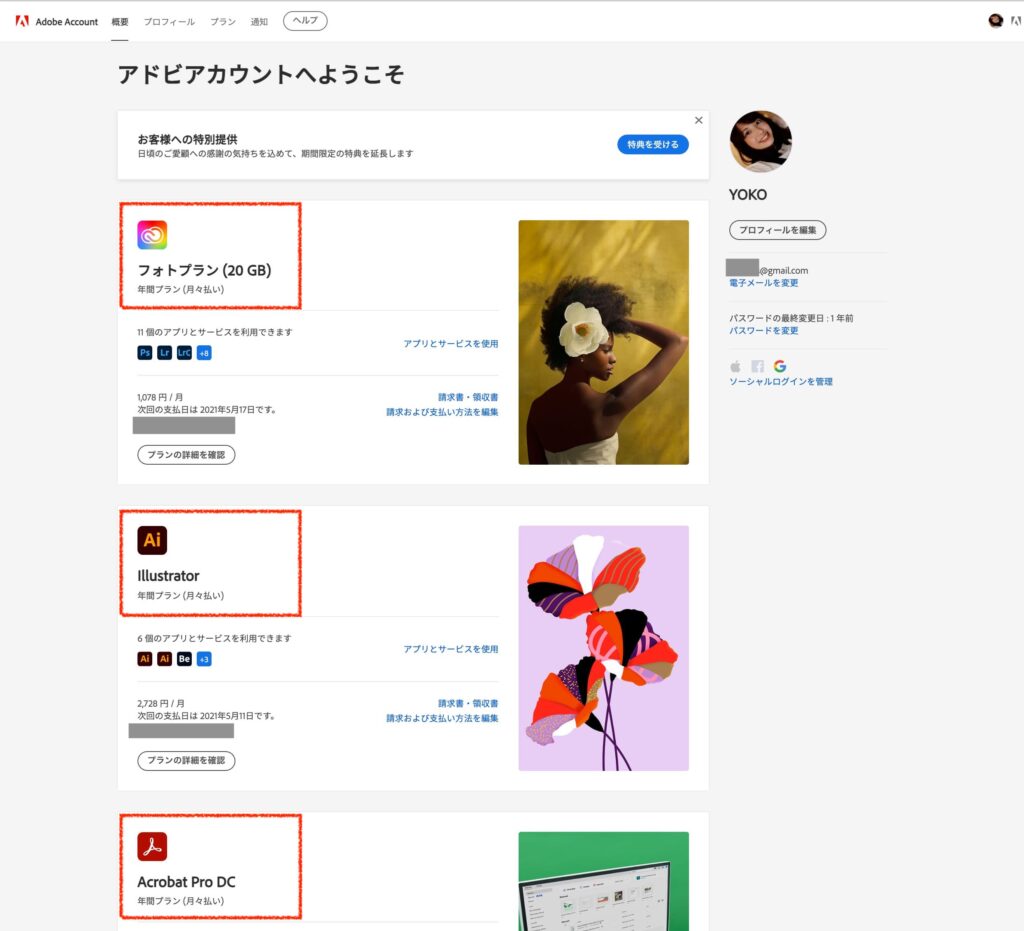This screenshot has height=931, width=1024.
Task: Click the フォトプラン (20 GB) heading
Action: tap(204, 270)
